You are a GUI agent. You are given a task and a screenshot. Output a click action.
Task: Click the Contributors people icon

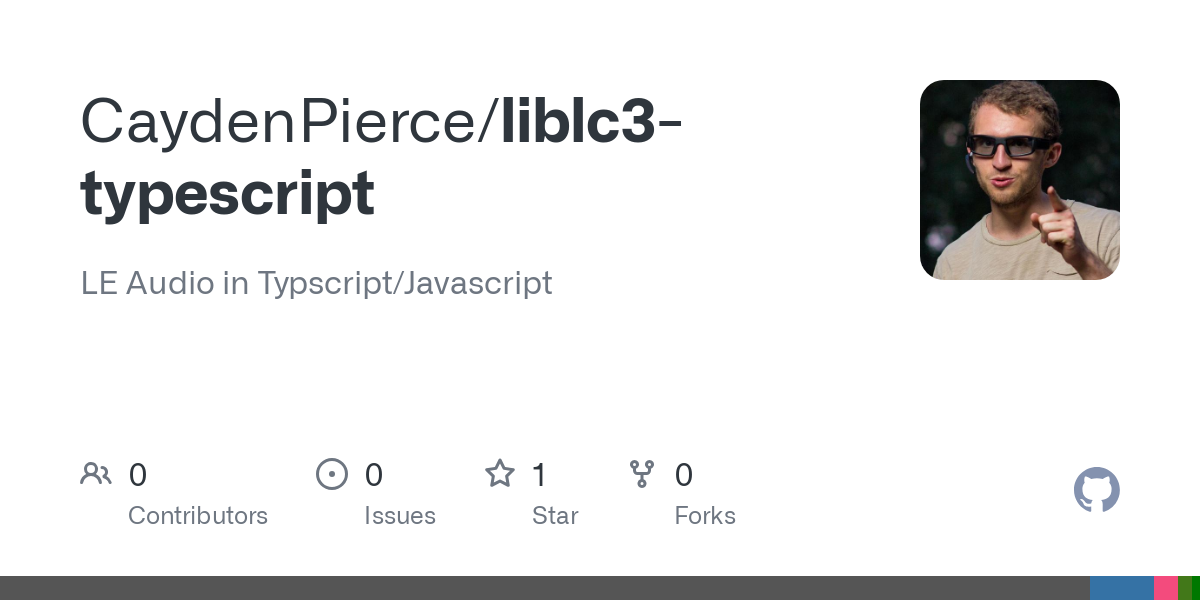96,474
